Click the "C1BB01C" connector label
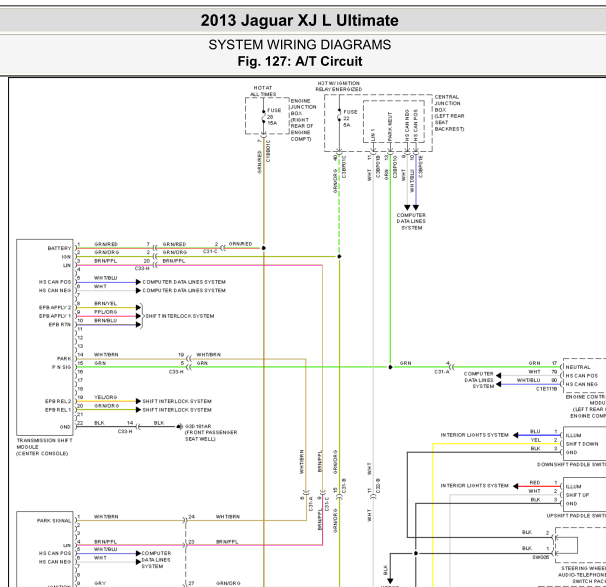The image size is (606, 587). point(268,151)
